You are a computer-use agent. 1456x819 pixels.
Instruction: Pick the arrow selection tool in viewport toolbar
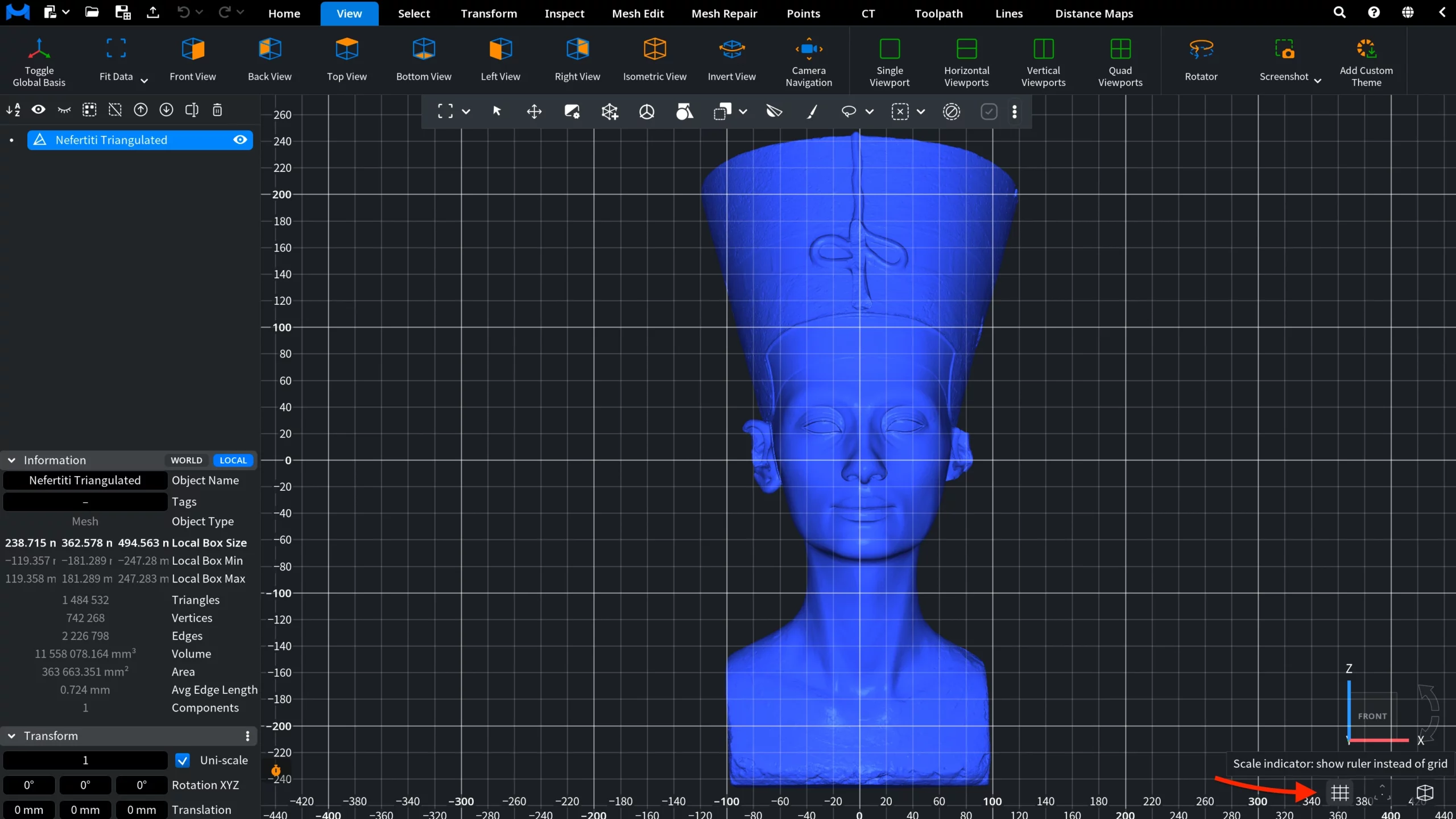tap(497, 111)
